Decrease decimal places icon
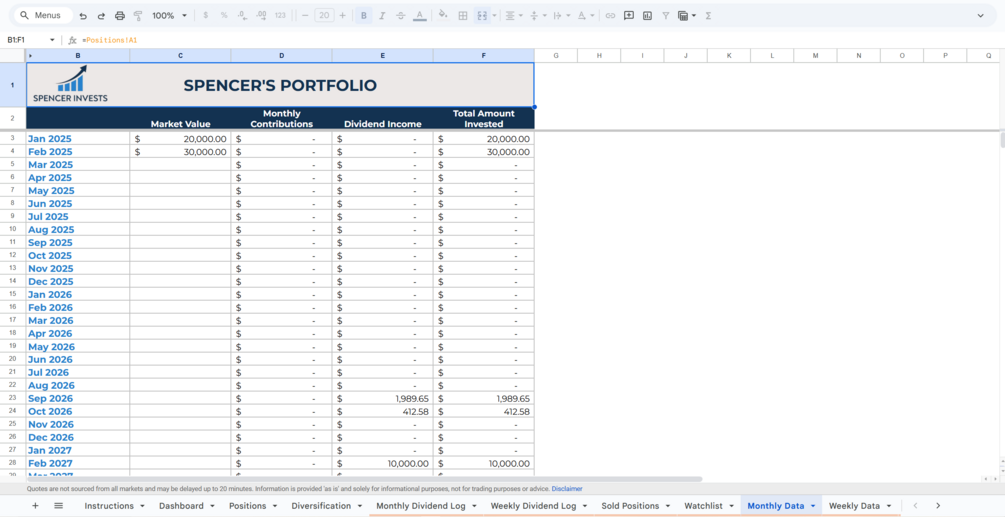This screenshot has width=1005, height=517. [242, 15]
